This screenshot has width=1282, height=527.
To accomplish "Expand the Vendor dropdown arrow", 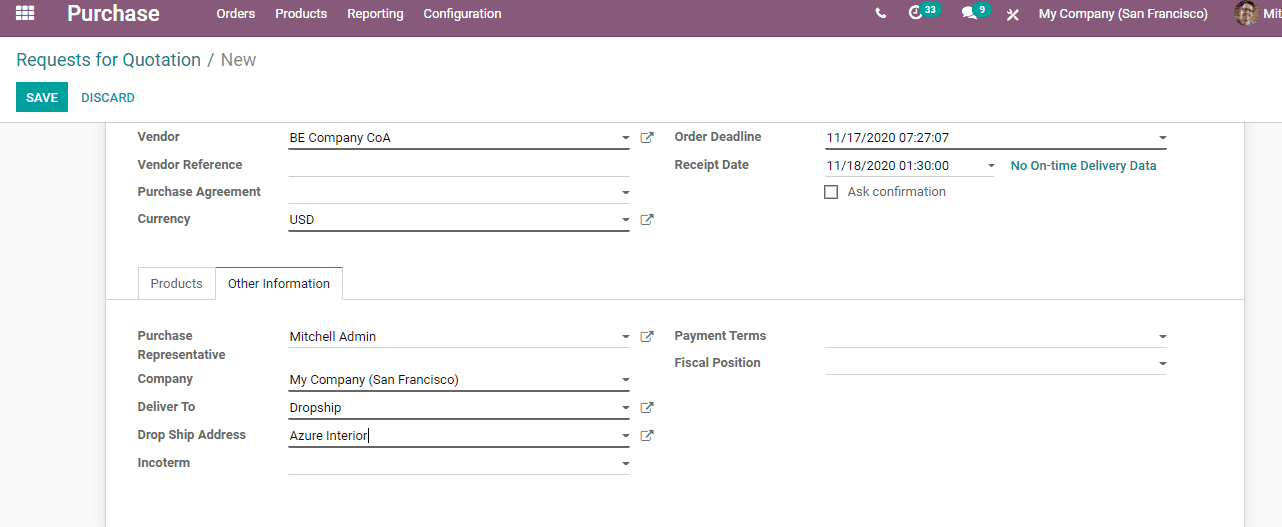I will [x=625, y=138].
